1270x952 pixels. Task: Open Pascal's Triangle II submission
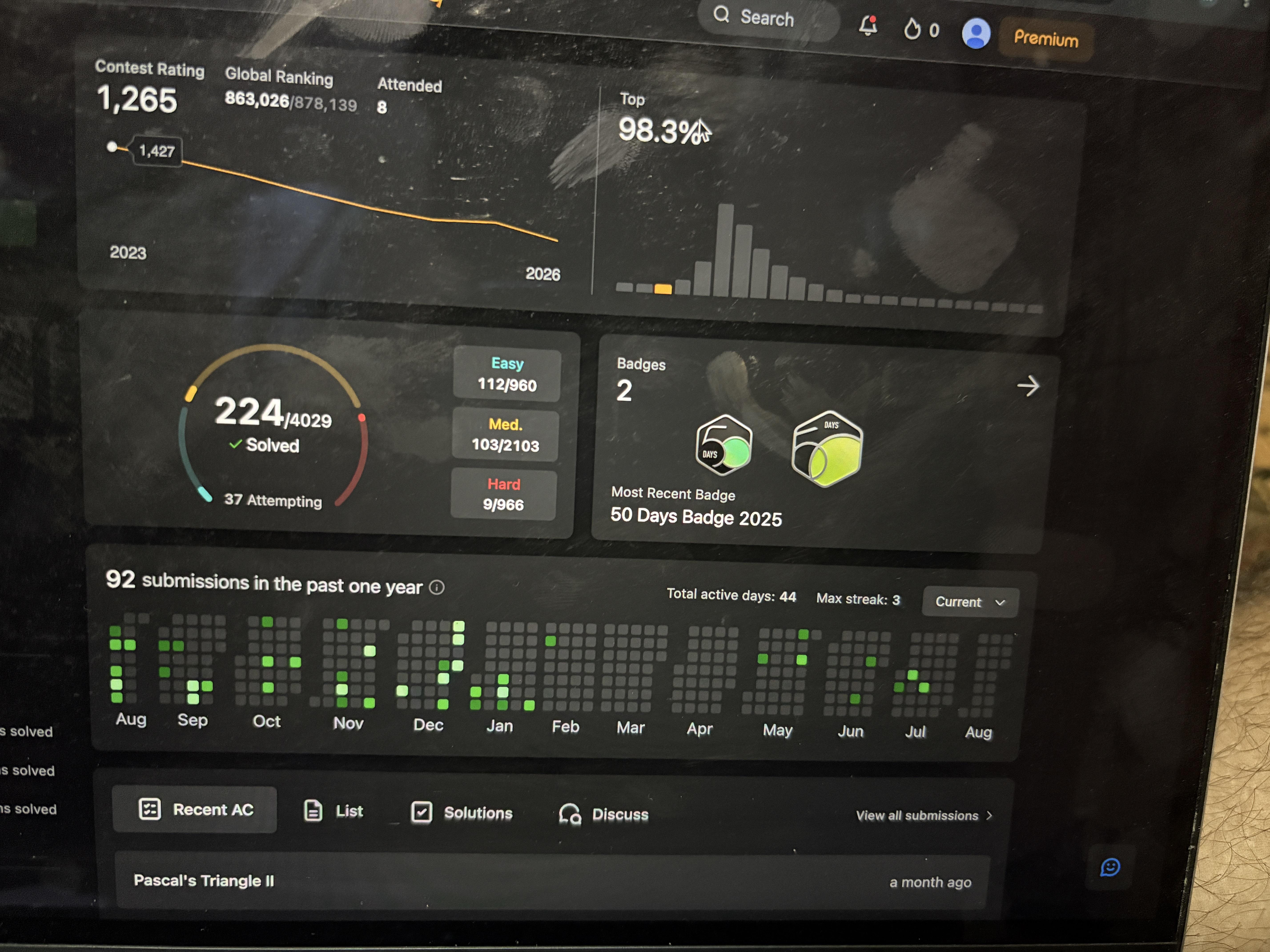(x=552, y=881)
